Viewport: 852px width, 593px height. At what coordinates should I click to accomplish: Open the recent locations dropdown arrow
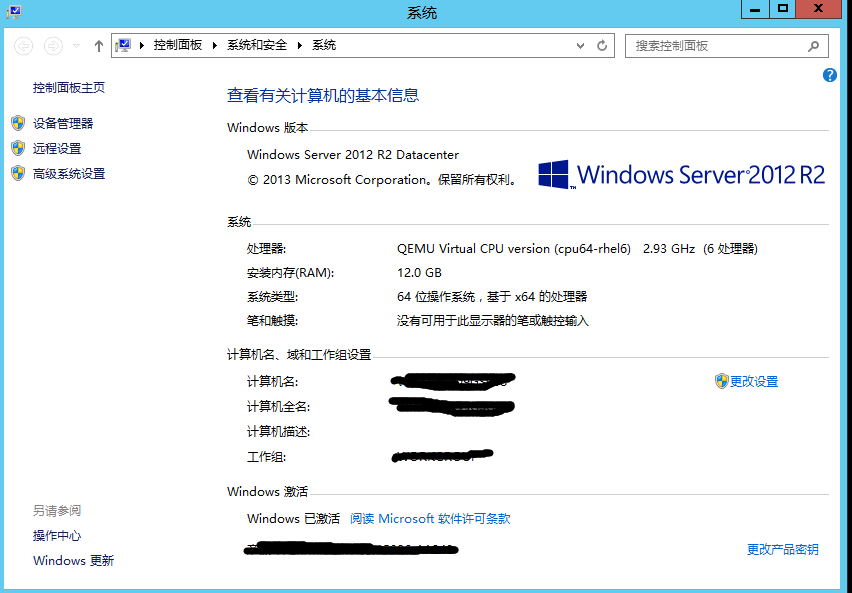(x=77, y=46)
